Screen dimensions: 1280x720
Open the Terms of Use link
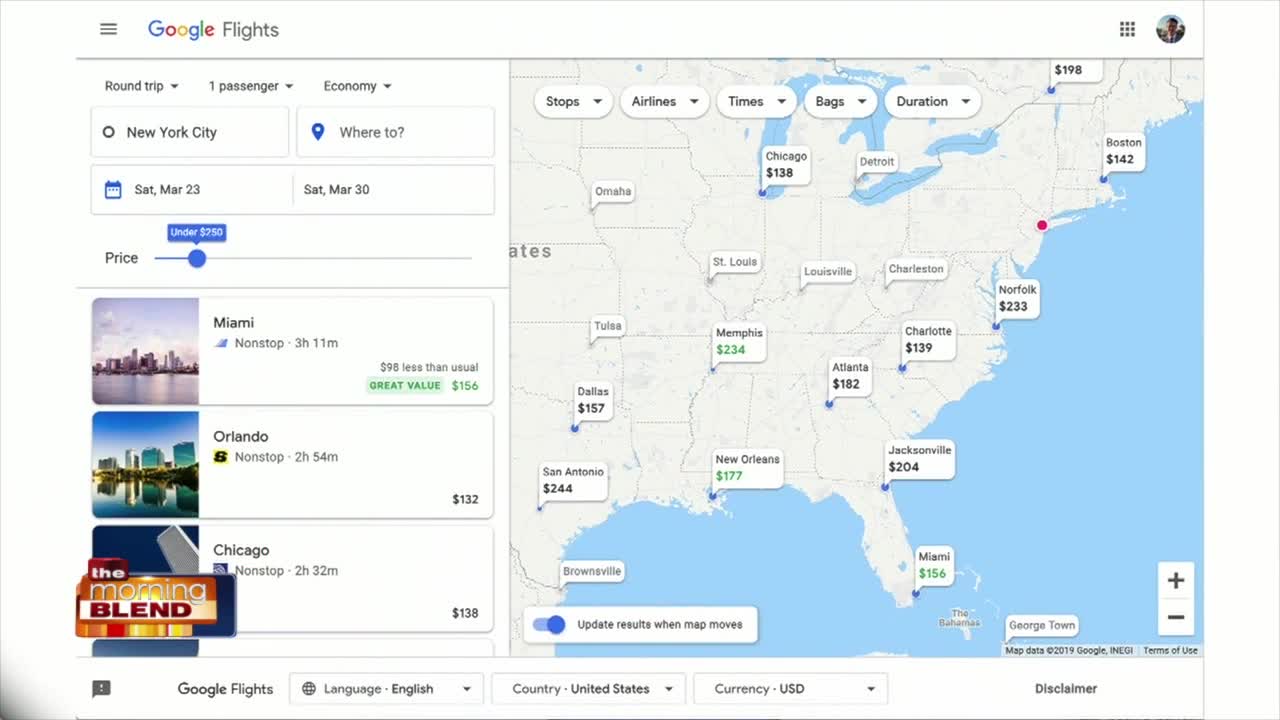(x=1170, y=650)
